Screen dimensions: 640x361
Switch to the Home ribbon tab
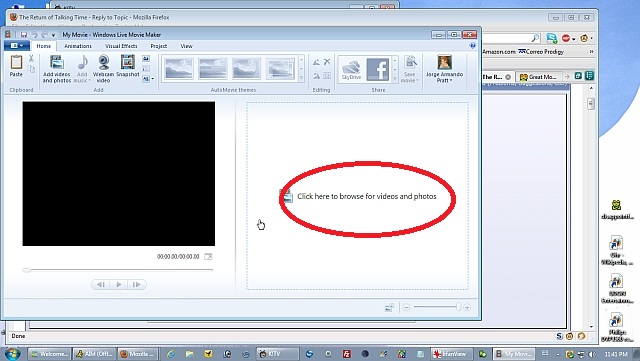pyautogui.click(x=44, y=46)
